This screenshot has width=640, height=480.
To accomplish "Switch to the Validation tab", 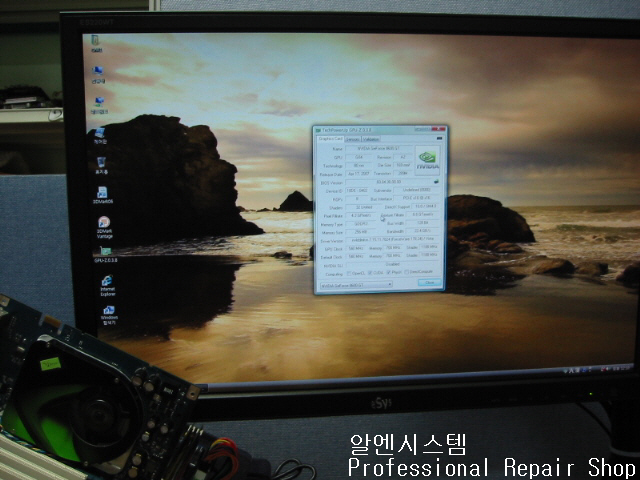I will 371,139.
